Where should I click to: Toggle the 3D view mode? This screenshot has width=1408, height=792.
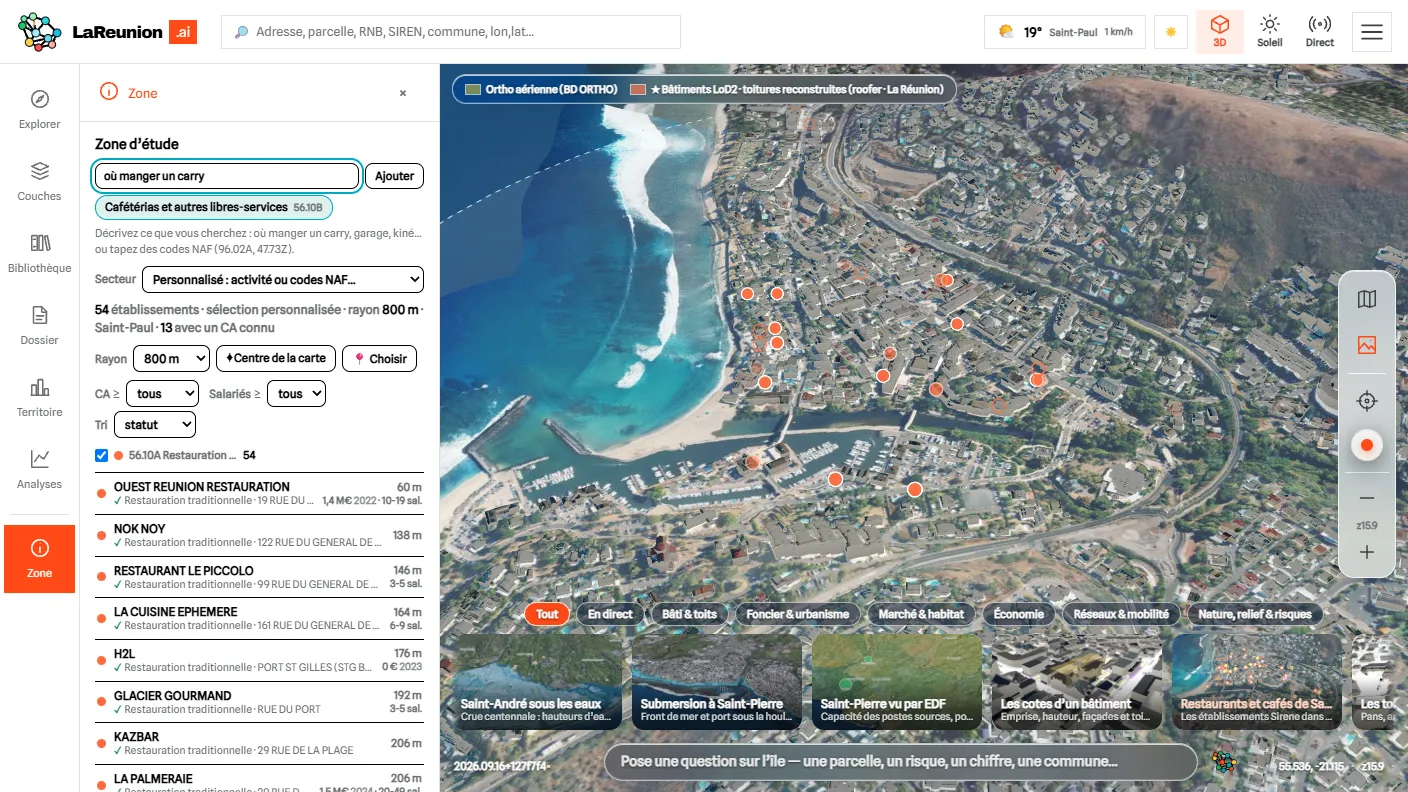(x=1219, y=32)
